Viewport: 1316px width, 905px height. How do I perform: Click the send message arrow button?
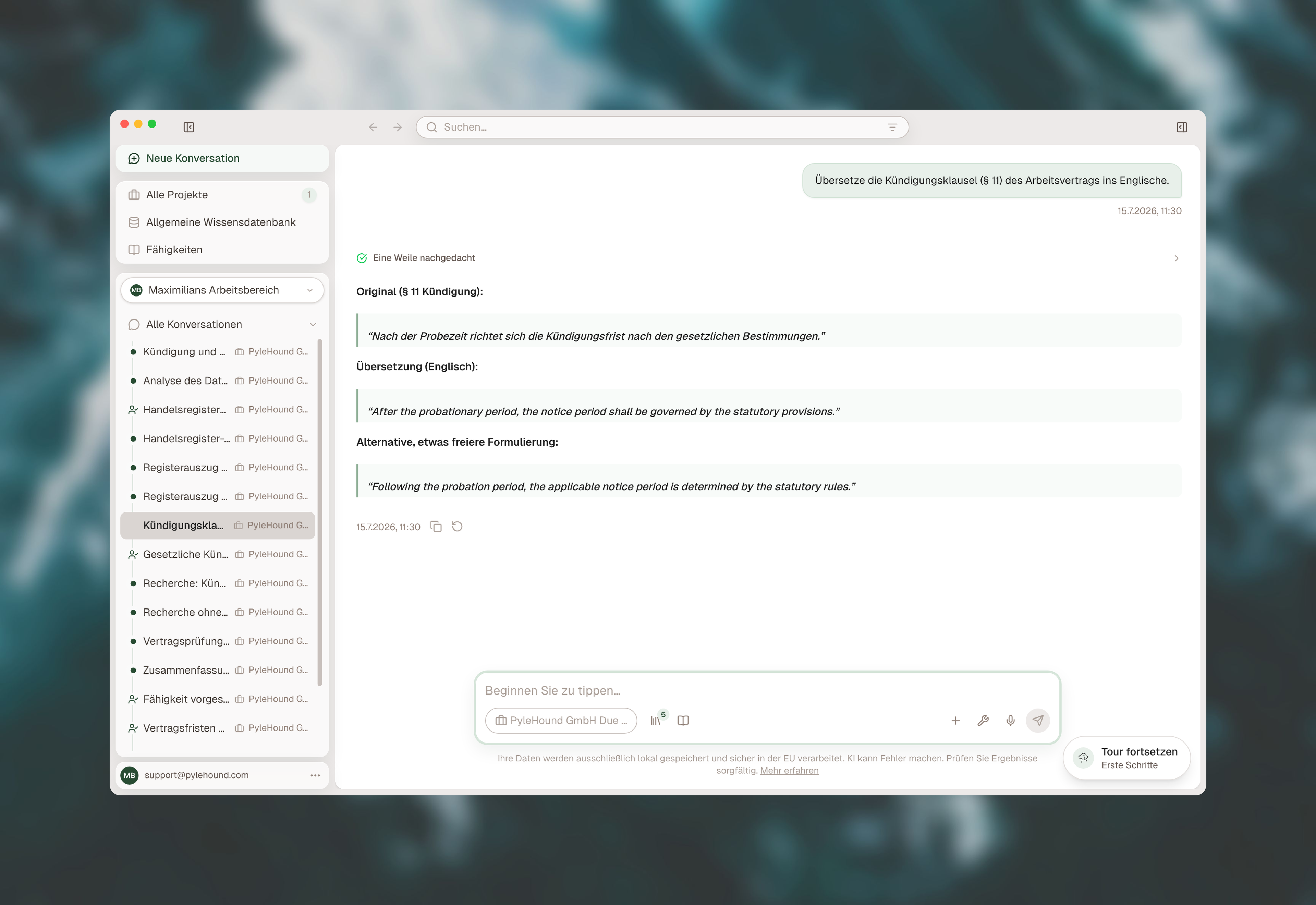[1038, 721]
